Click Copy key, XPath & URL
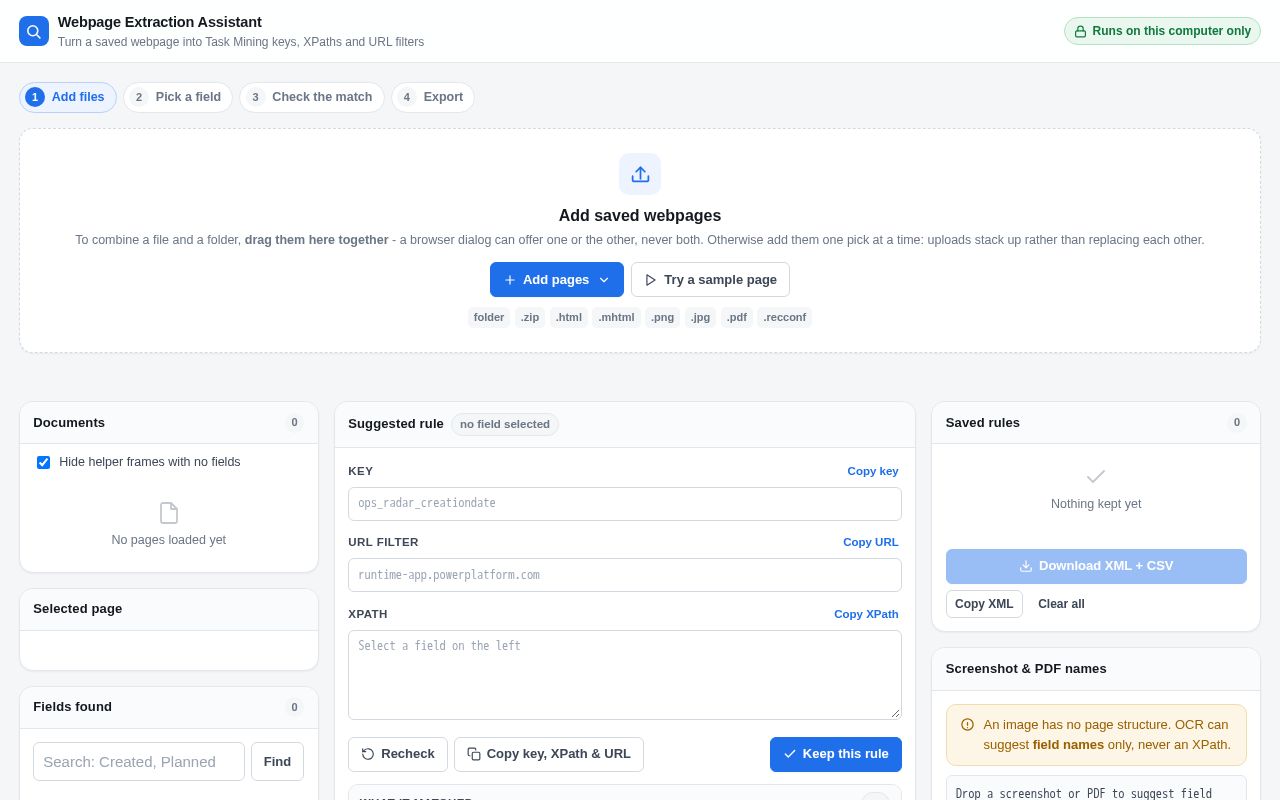The image size is (1280, 800). click(549, 754)
